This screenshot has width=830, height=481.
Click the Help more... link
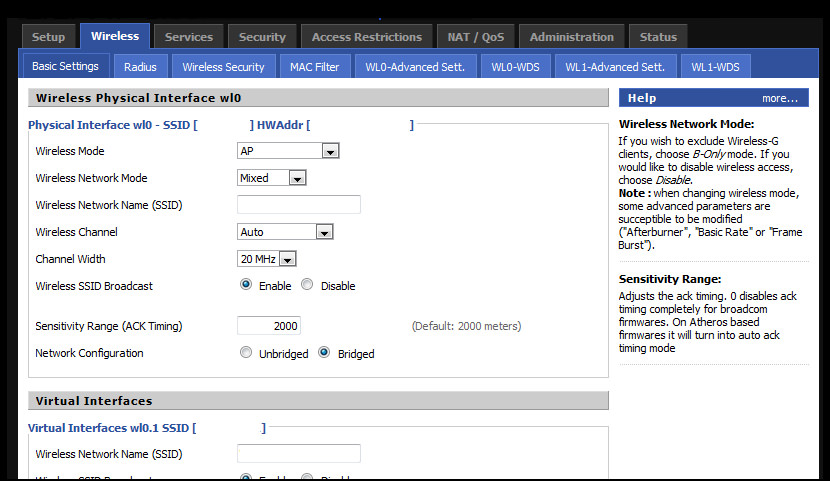point(780,98)
